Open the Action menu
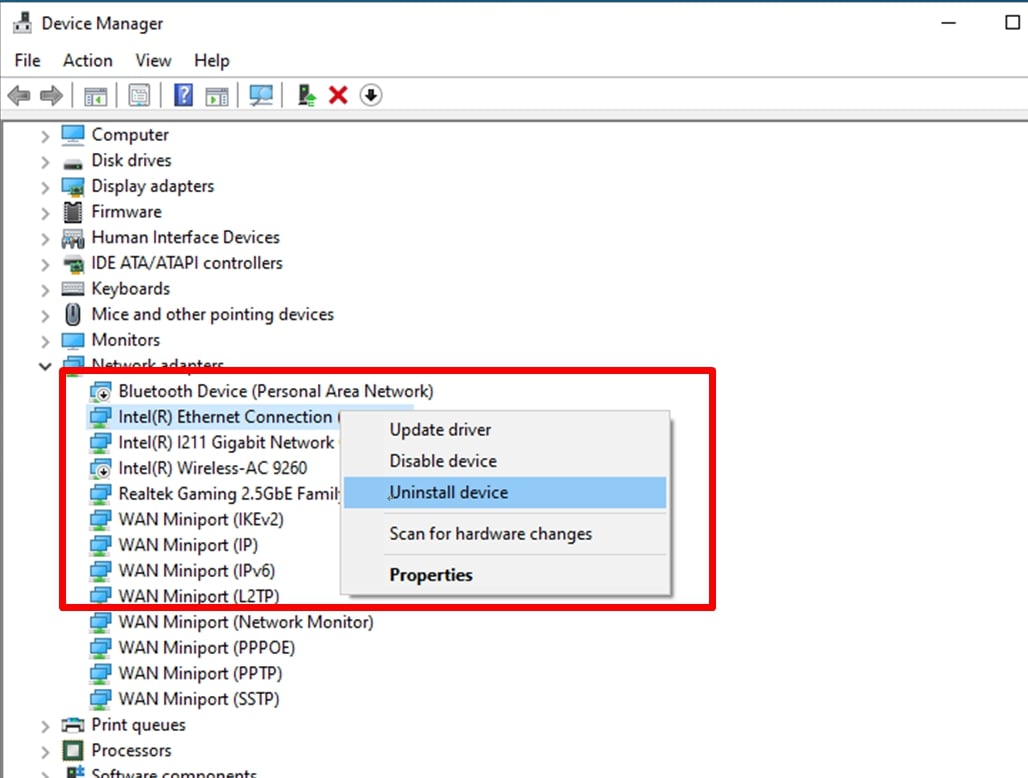This screenshot has width=1028, height=778. 88,61
